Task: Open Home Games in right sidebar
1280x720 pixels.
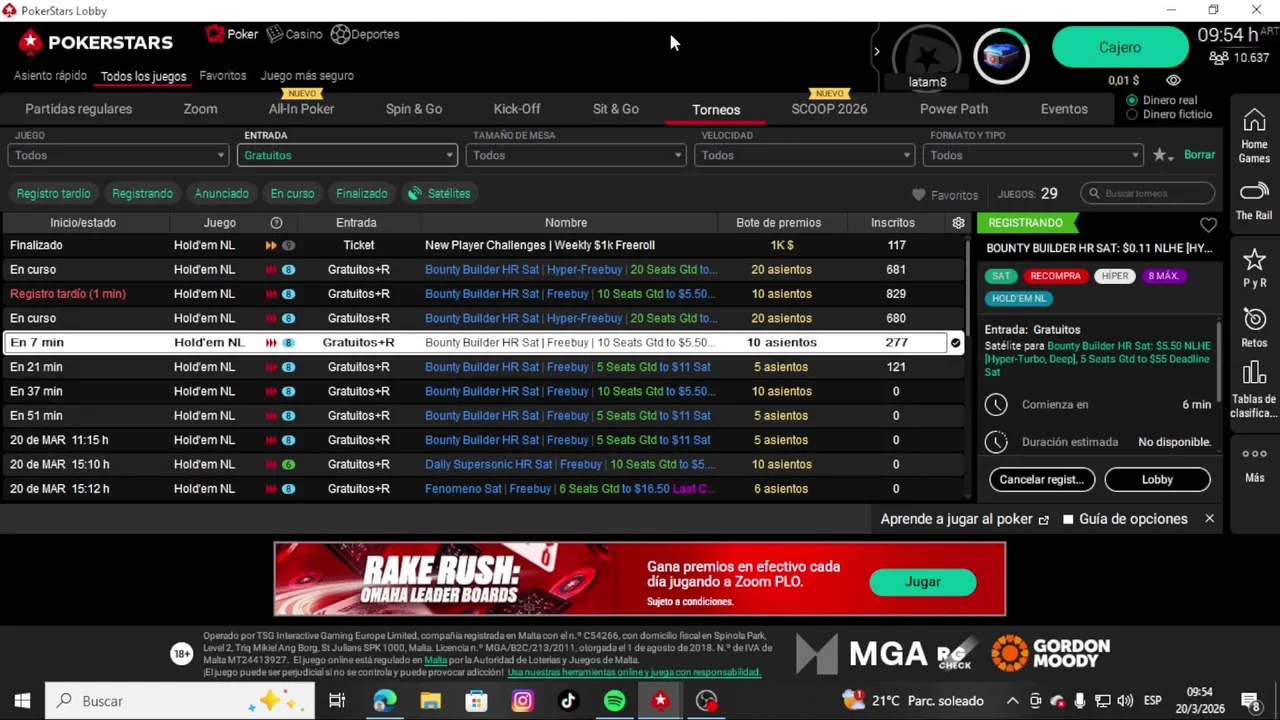Action: click(x=1254, y=136)
